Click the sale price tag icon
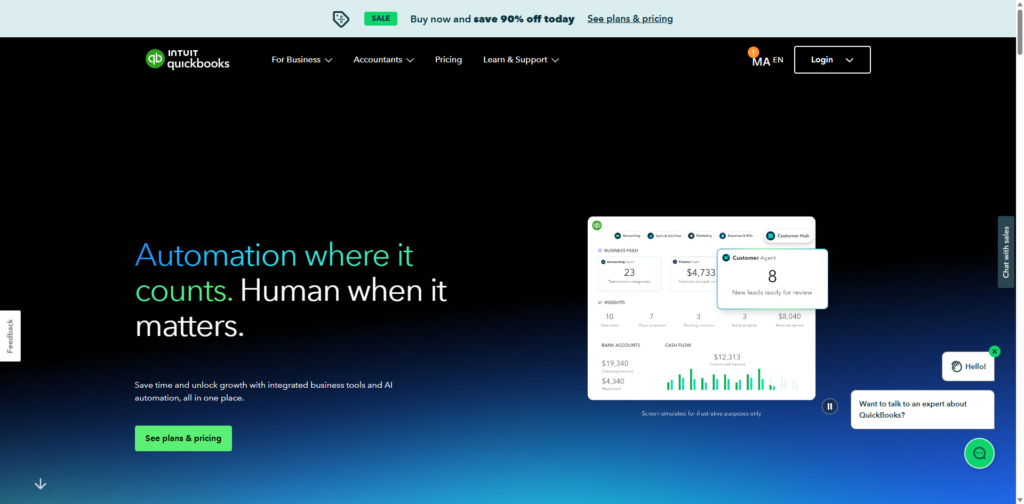Viewport: 1024px width, 504px height. coord(341,18)
